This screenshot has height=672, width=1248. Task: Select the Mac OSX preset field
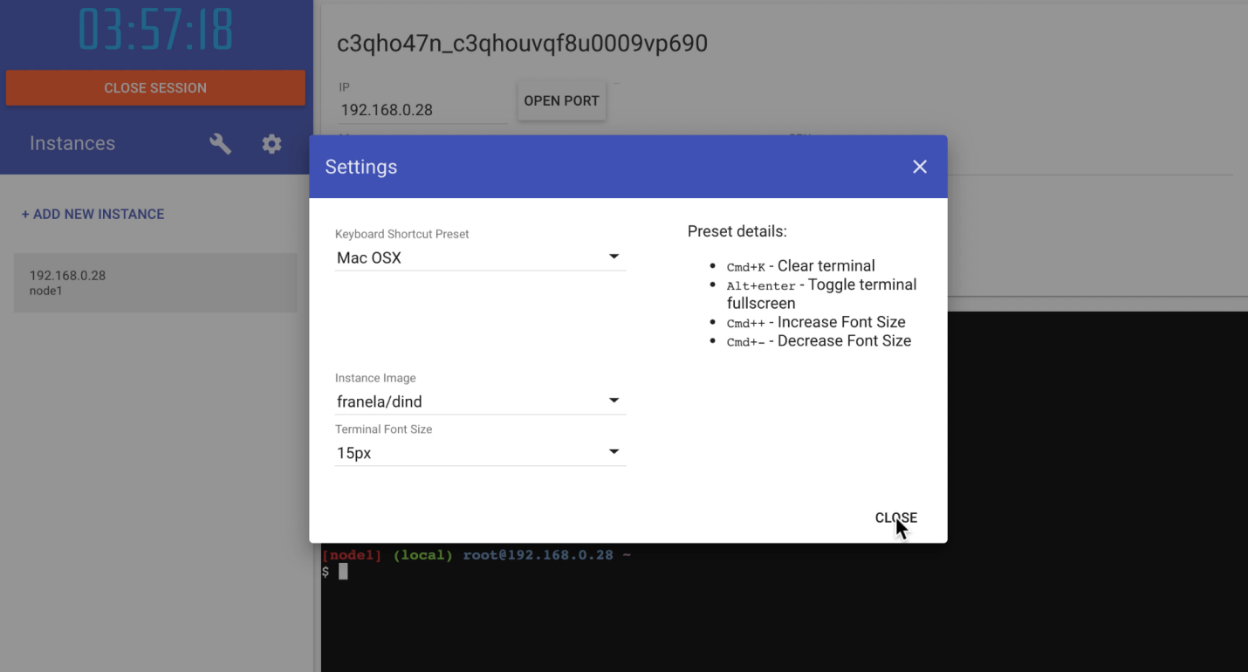click(x=480, y=258)
